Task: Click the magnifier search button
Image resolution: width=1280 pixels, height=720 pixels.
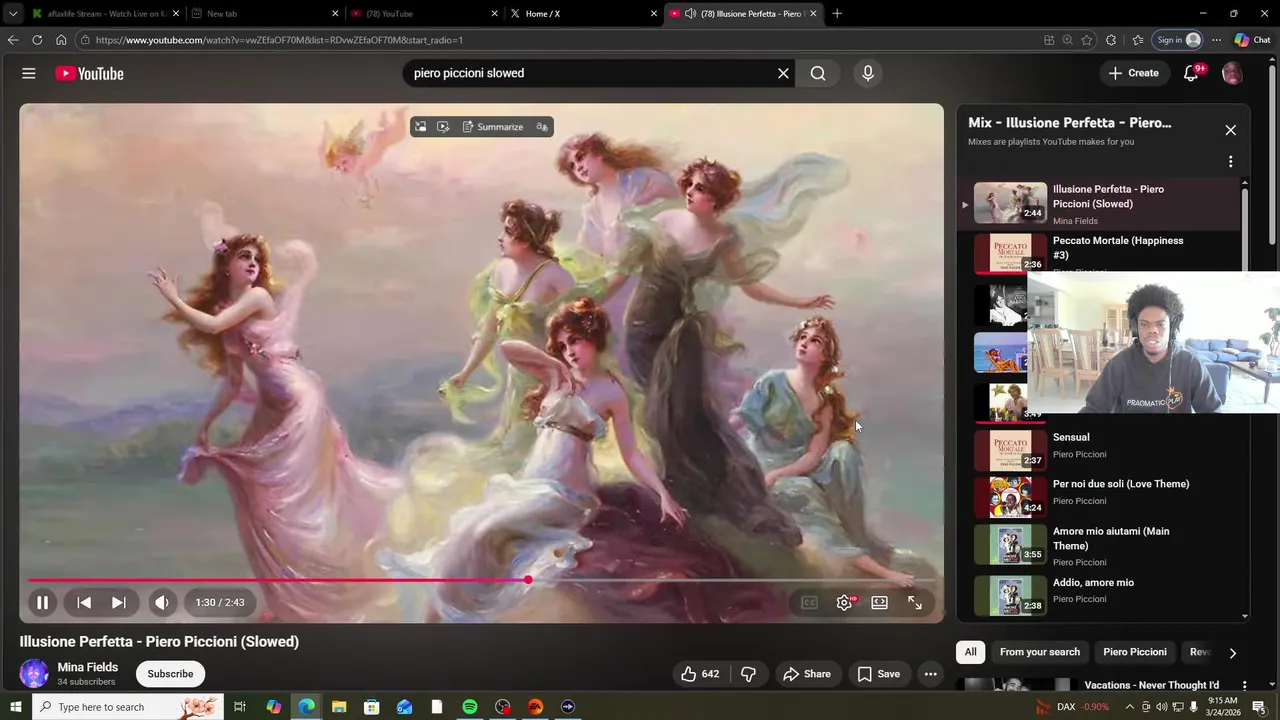Action: 818,73
